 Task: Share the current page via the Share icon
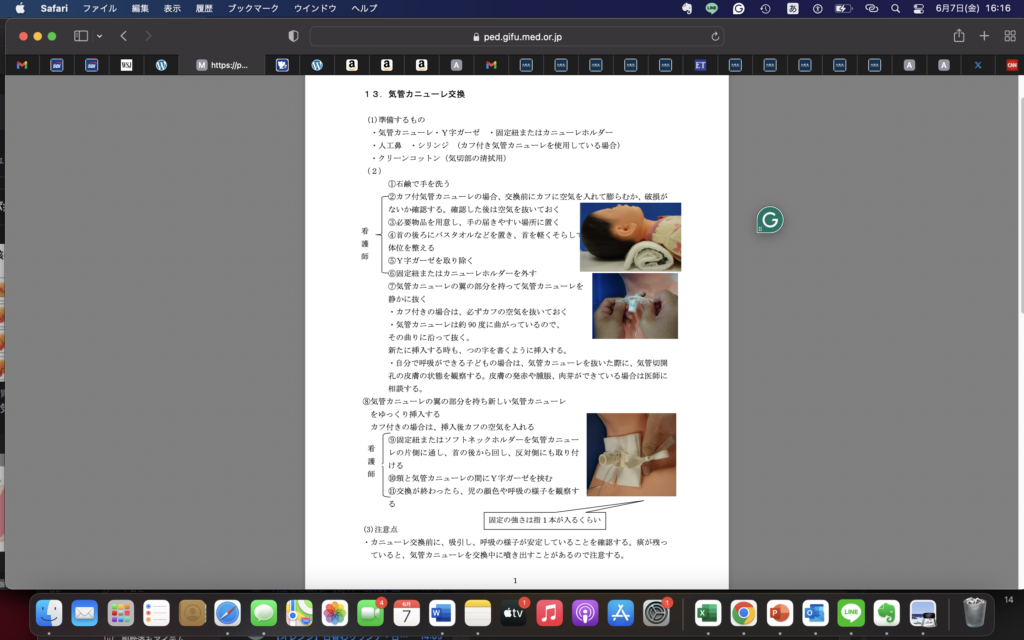click(x=957, y=33)
